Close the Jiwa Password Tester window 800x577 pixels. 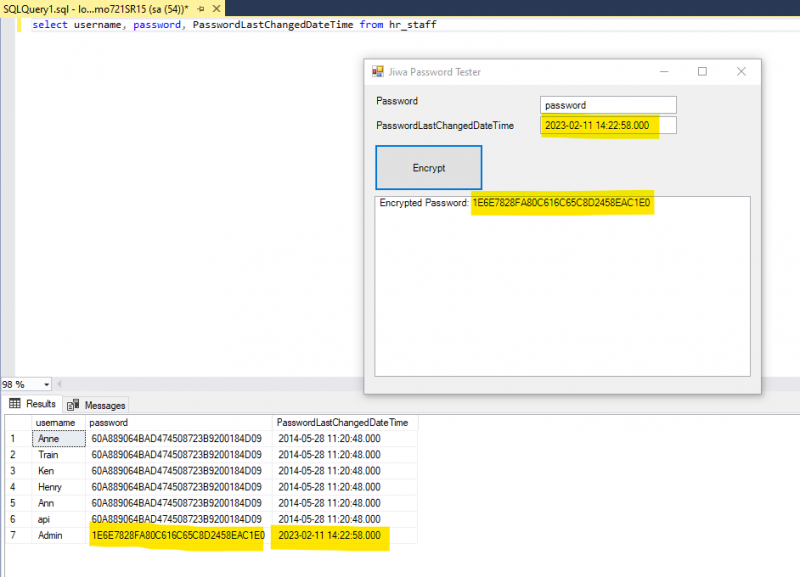click(741, 72)
